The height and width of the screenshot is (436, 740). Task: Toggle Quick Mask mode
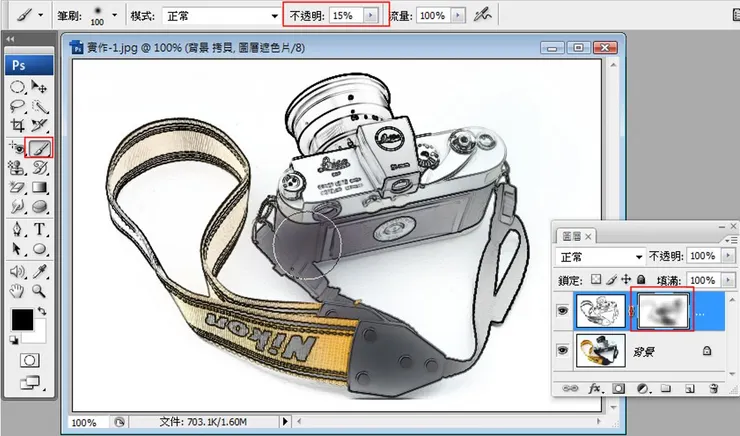pyautogui.click(x=29, y=361)
